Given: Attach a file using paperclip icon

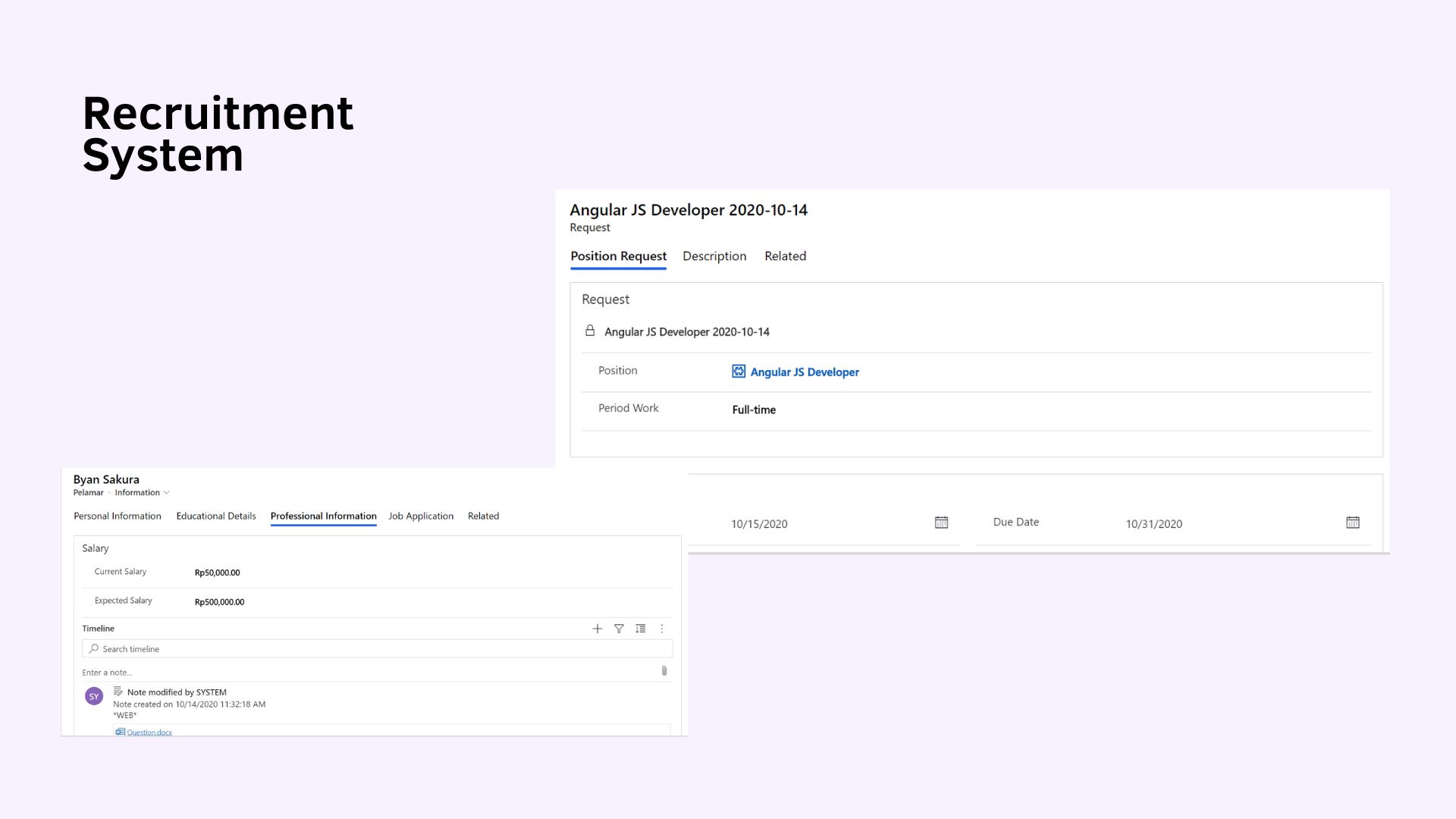Looking at the screenshot, I should click(664, 671).
